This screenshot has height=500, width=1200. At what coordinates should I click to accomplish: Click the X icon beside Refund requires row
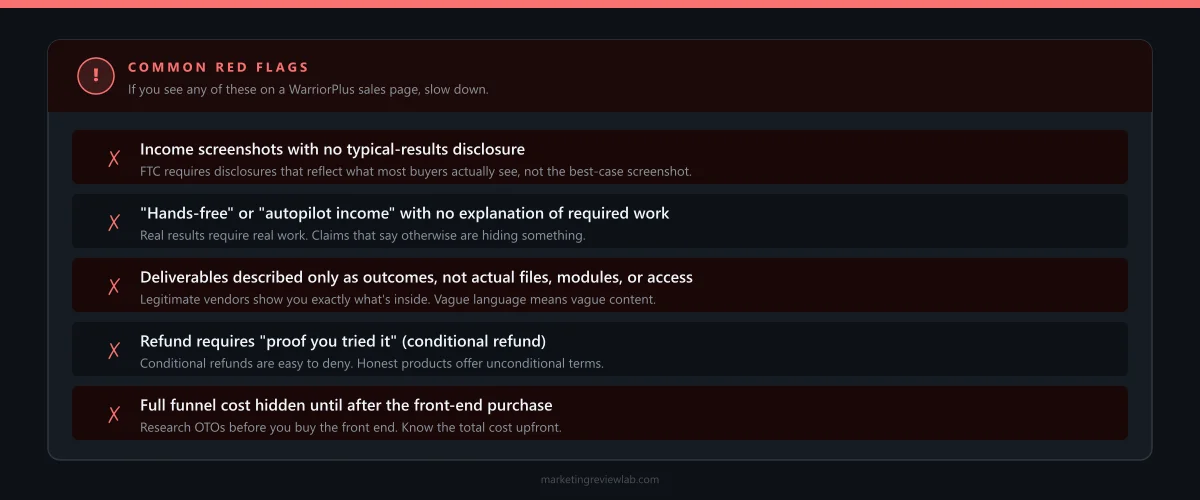pos(114,350)
